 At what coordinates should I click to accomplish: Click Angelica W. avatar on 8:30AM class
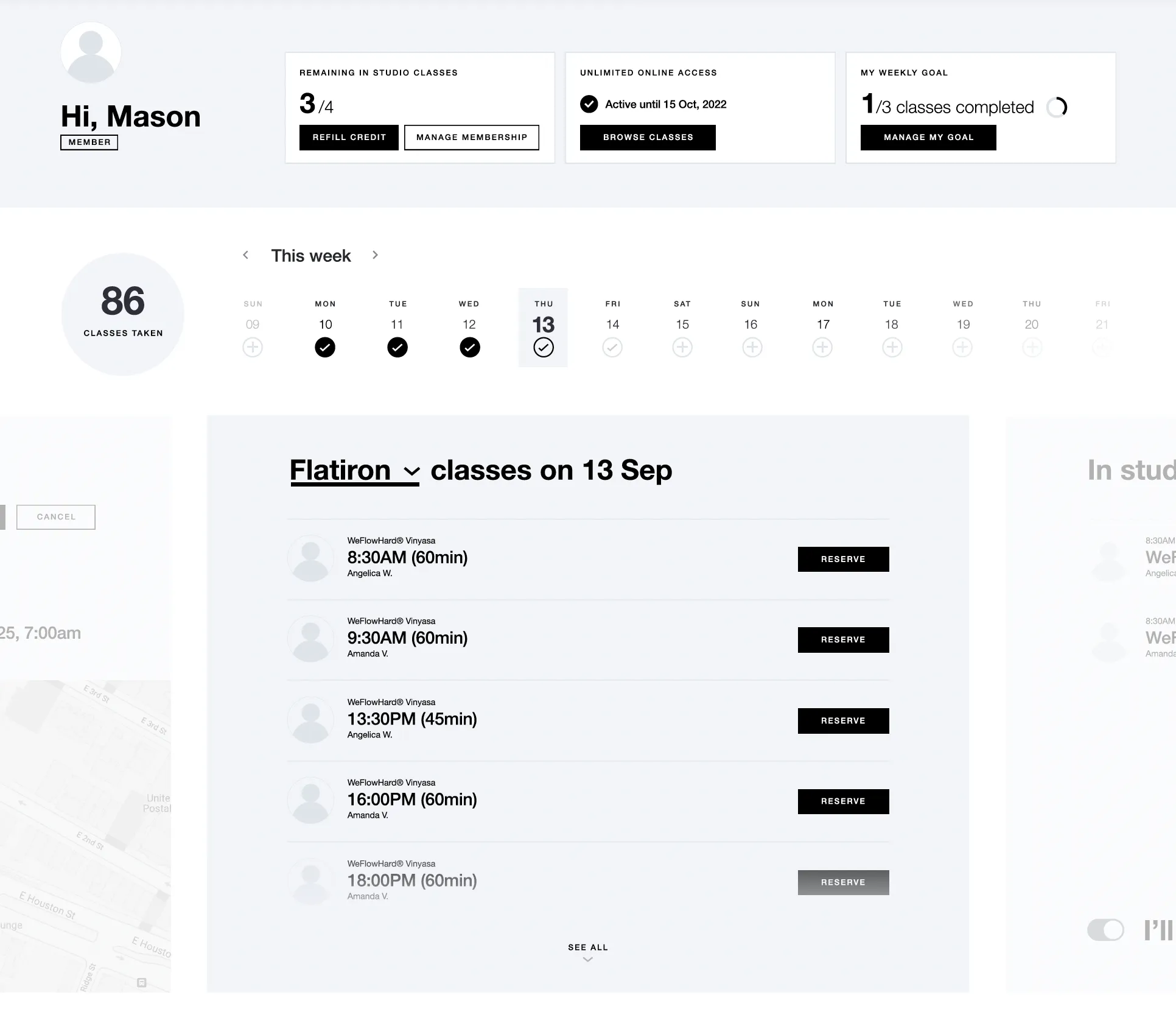(x=310, y=558)
